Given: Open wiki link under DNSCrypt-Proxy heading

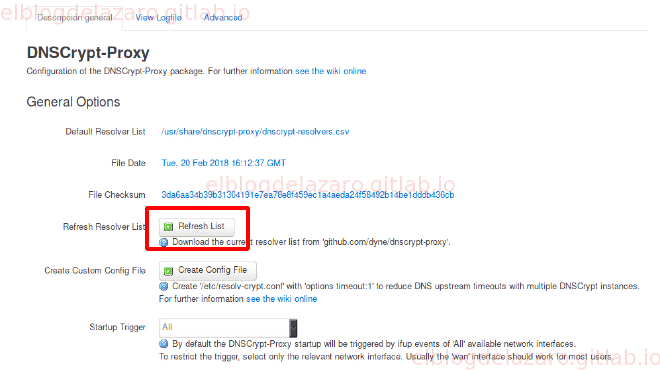Looking at the screenshot, I should 330,71.
